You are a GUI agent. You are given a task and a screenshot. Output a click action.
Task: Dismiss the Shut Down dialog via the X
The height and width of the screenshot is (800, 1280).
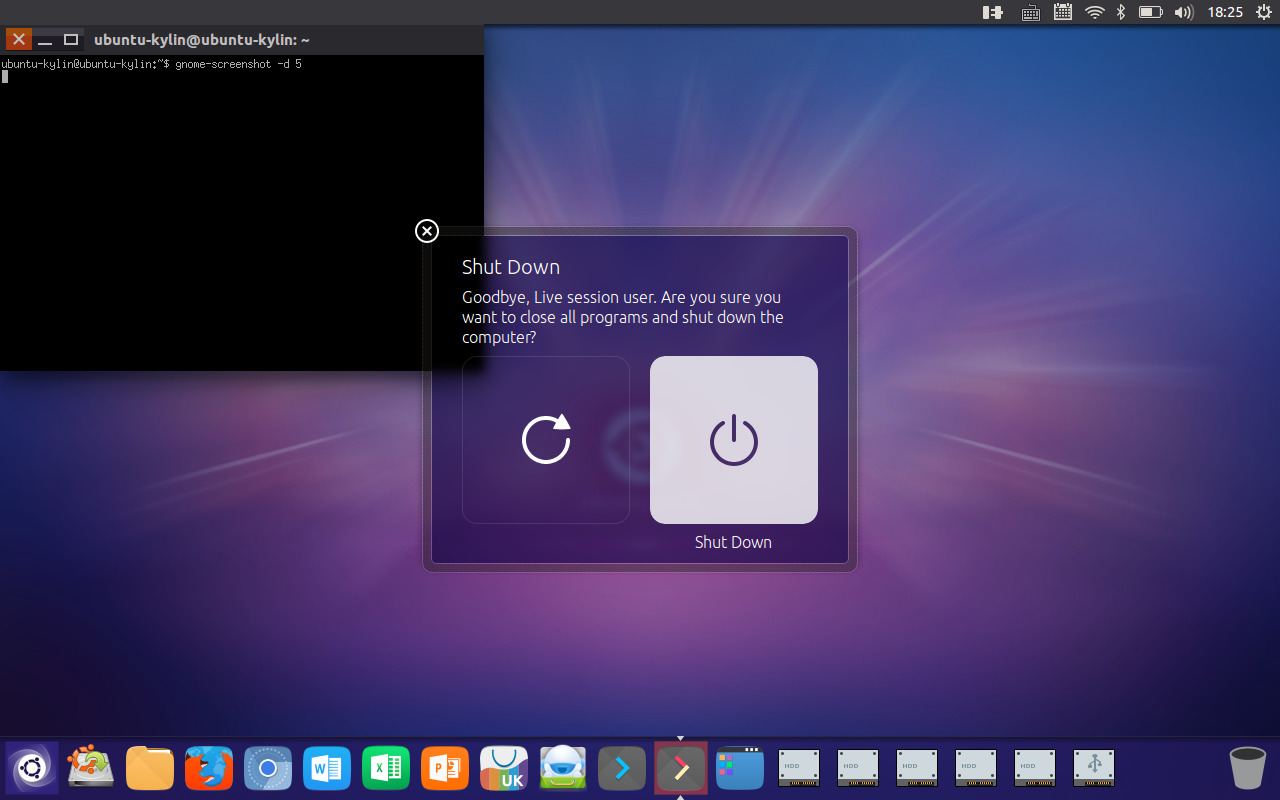tap(427, 231)
